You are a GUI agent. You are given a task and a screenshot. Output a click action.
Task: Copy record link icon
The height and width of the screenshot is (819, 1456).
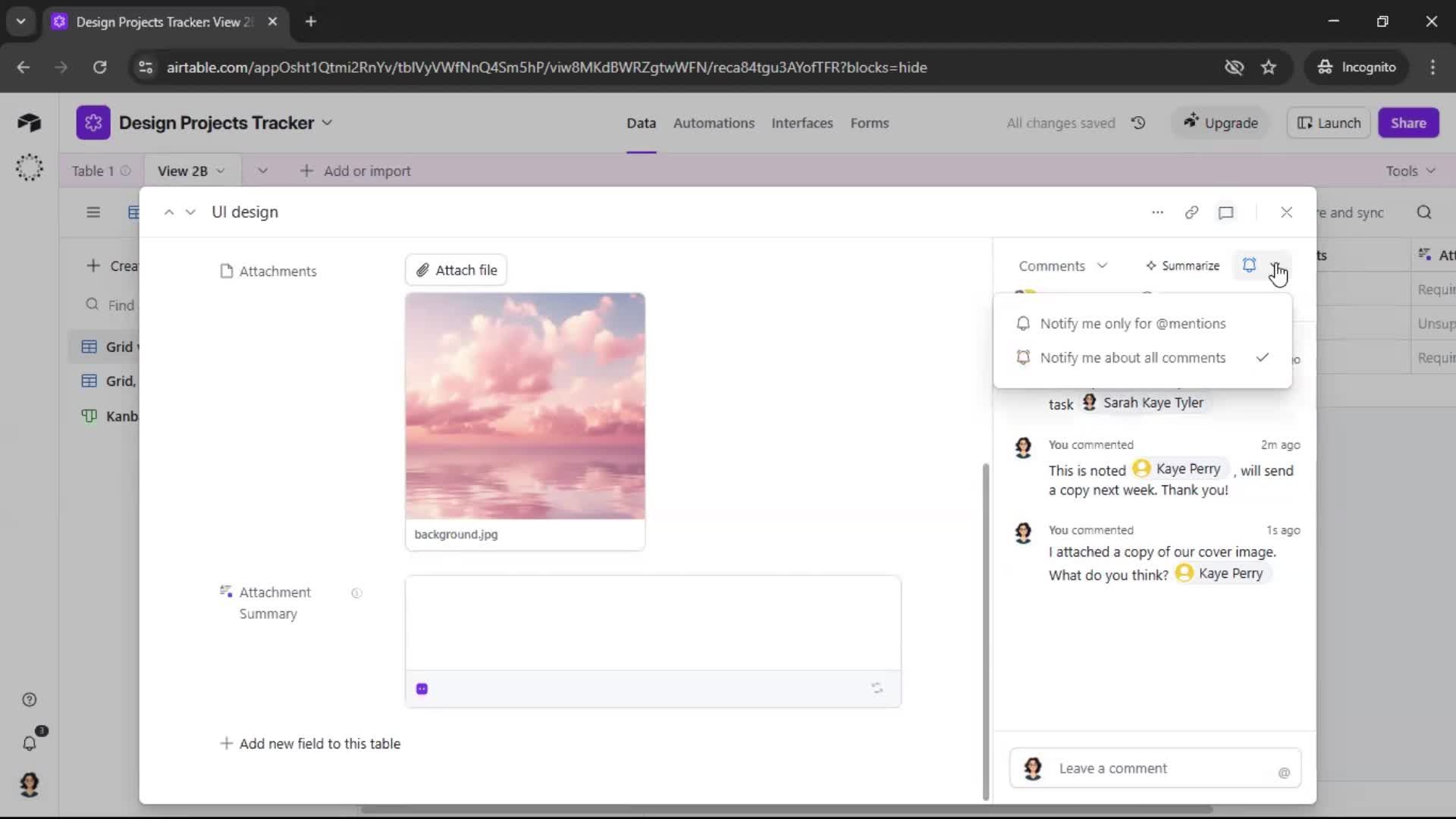[1191, 212]
